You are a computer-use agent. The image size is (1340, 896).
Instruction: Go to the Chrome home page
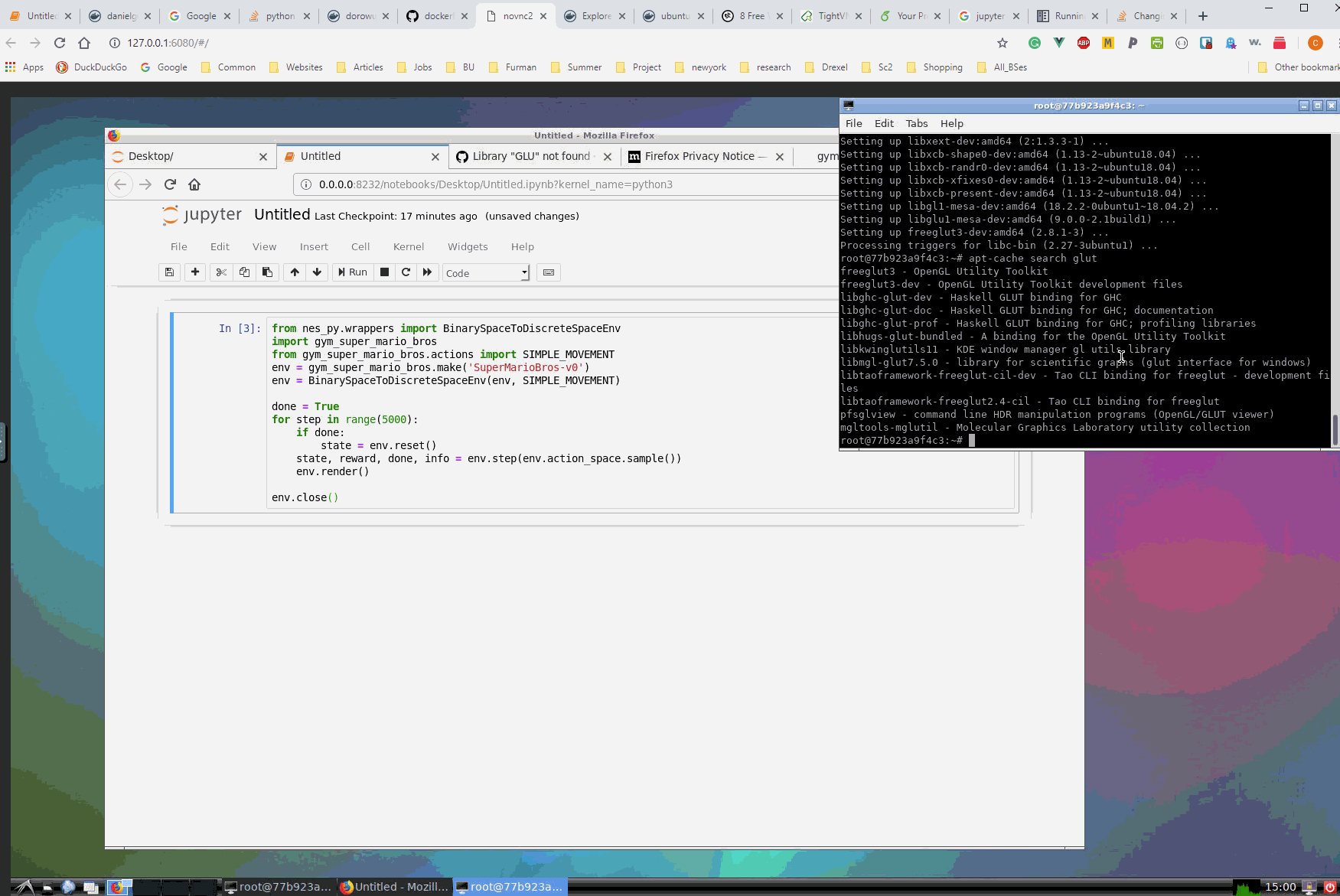[x=84, y=43]
